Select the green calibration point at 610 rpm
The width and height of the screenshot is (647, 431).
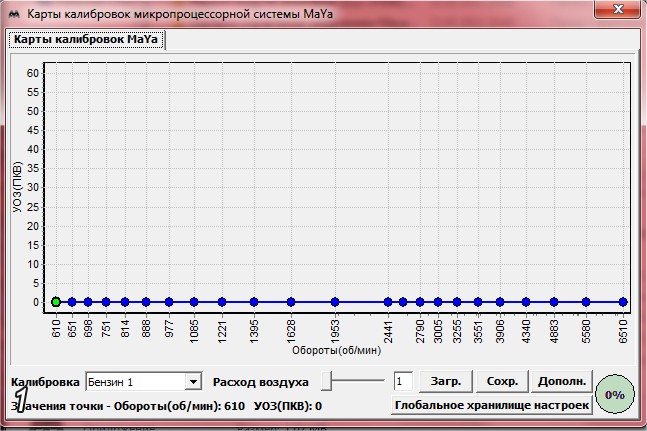click(56, 301)
